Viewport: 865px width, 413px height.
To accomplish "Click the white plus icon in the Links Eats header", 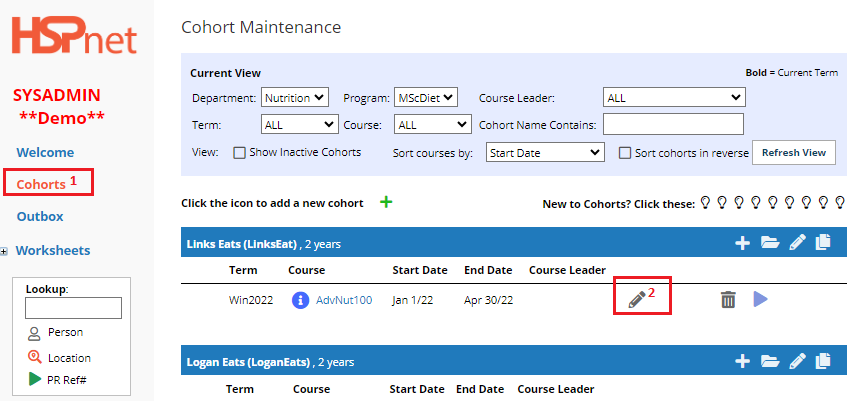I will click(743, 243).
